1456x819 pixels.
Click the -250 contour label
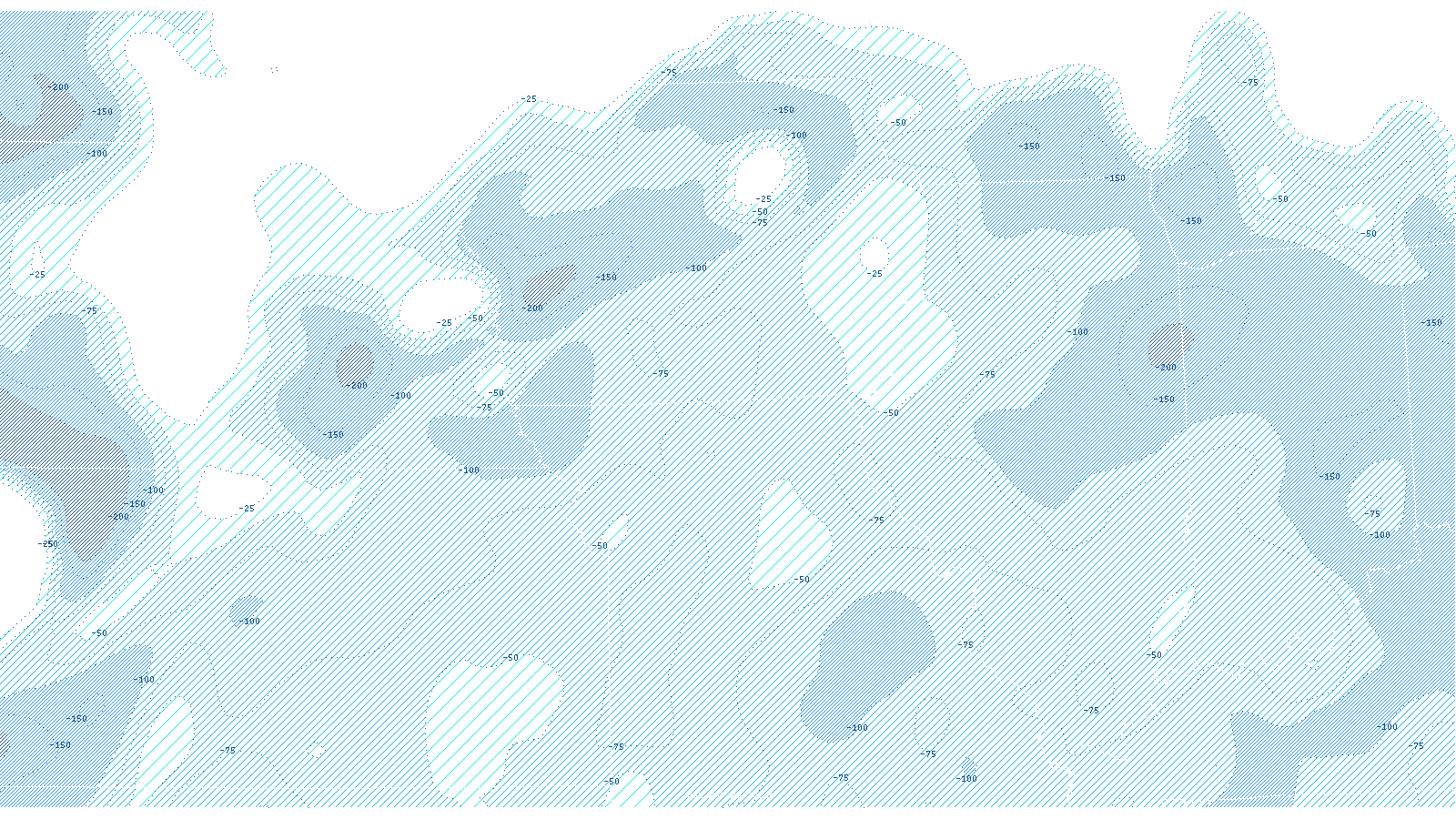point(47,544)
